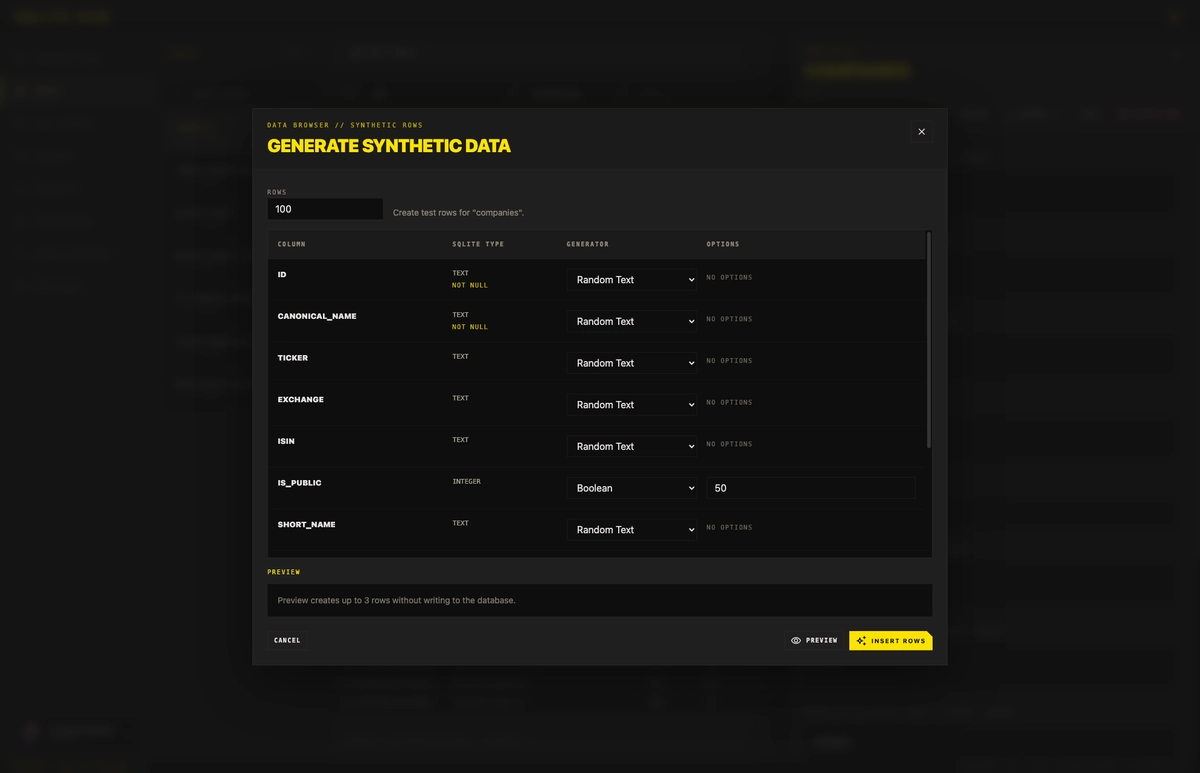Open generator dropdown for TICKER column
Screen dimensions: 1200x773
click(x=632, y=363)
